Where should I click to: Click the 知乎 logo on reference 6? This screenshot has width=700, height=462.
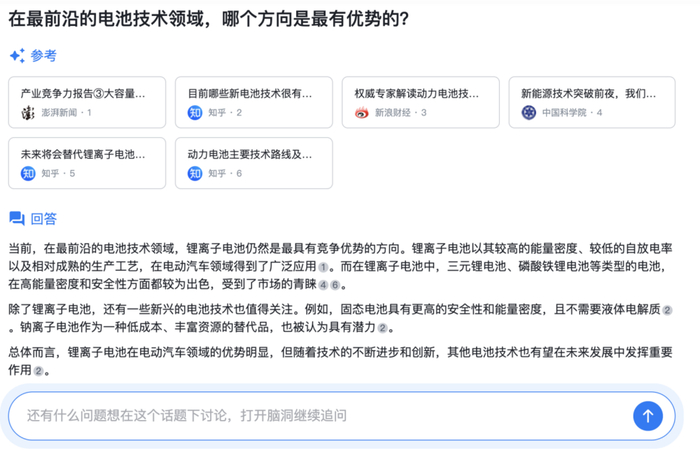[195, 174]
